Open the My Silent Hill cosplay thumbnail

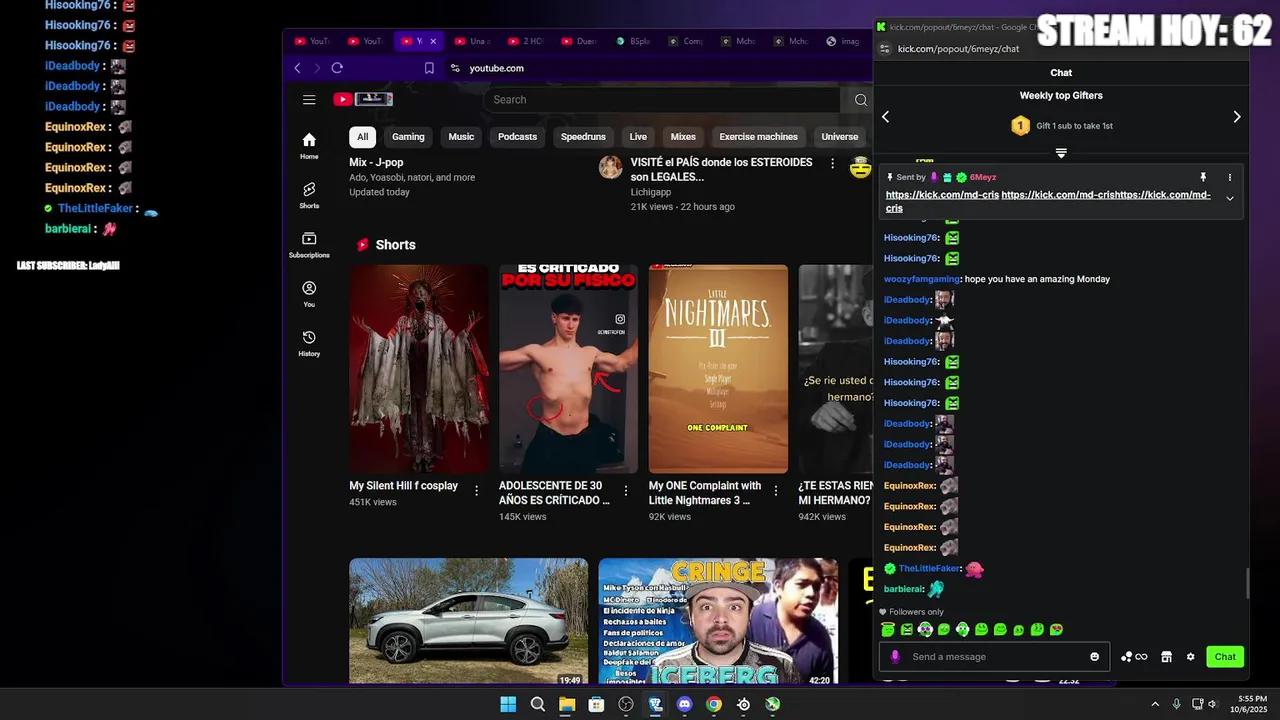point(418,368)
